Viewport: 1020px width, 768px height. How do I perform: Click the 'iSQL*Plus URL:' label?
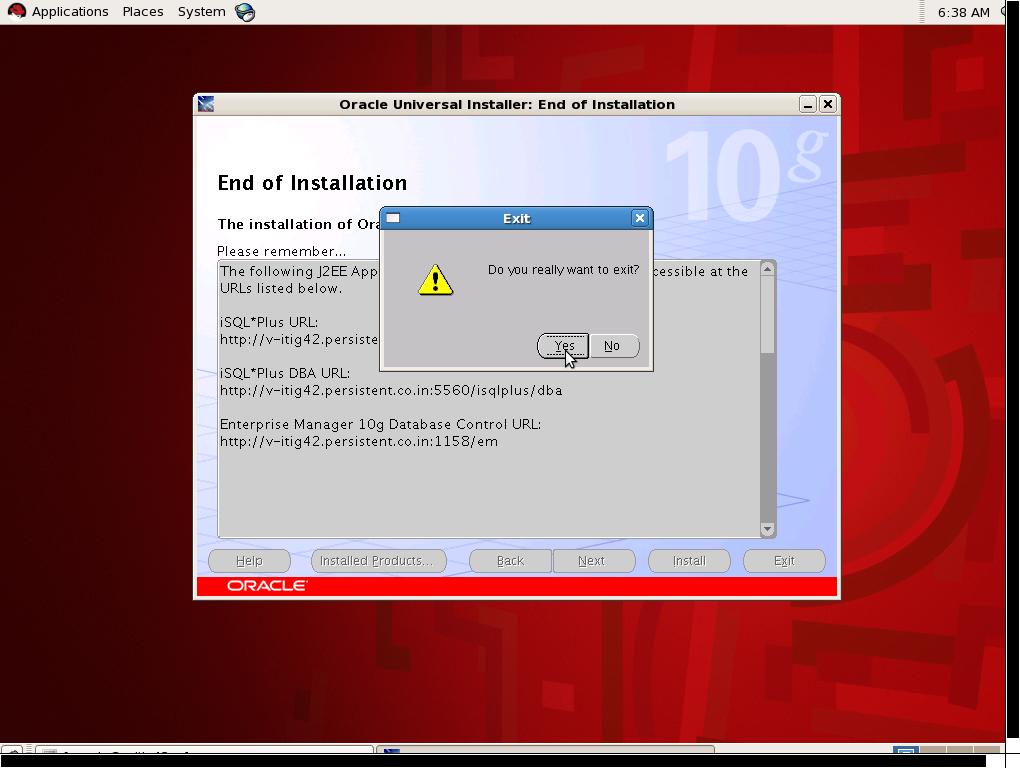[269, 323]
